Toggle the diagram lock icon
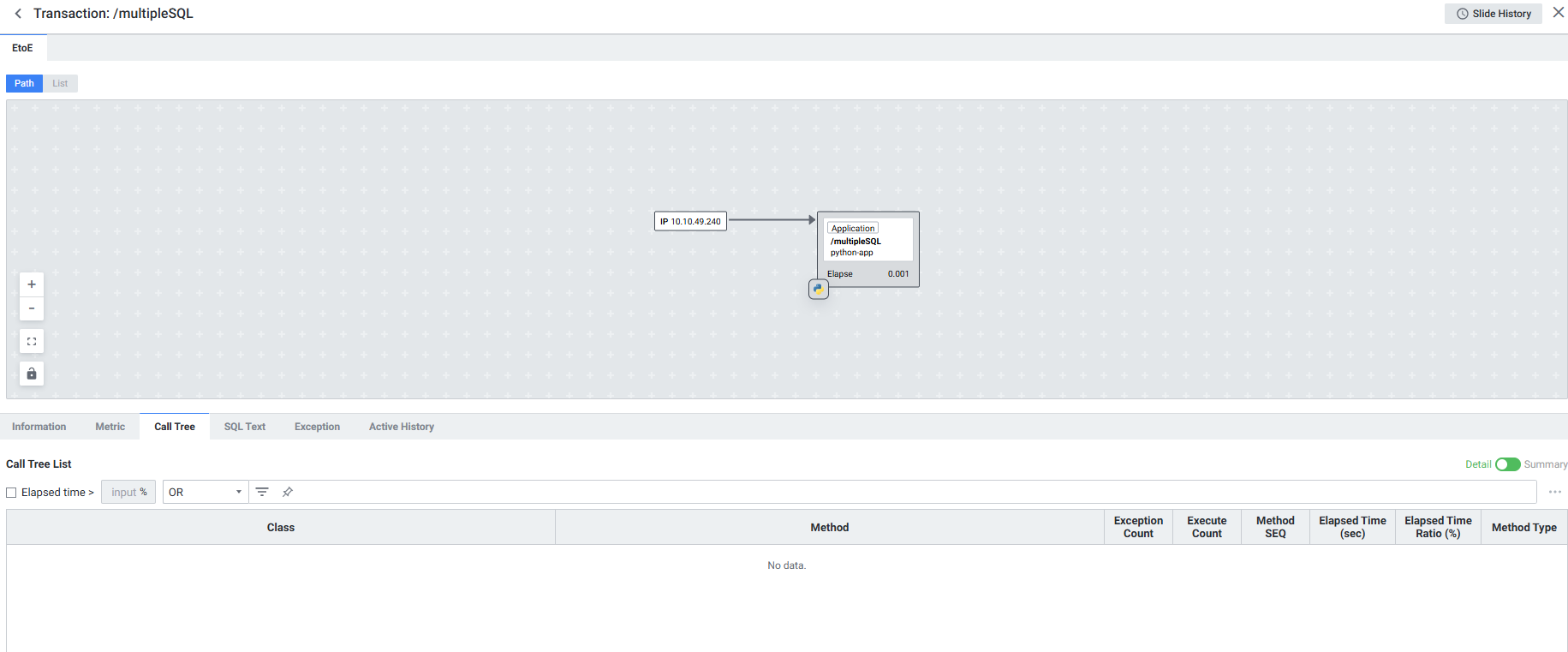1568x652 pixels. (32, 374)
